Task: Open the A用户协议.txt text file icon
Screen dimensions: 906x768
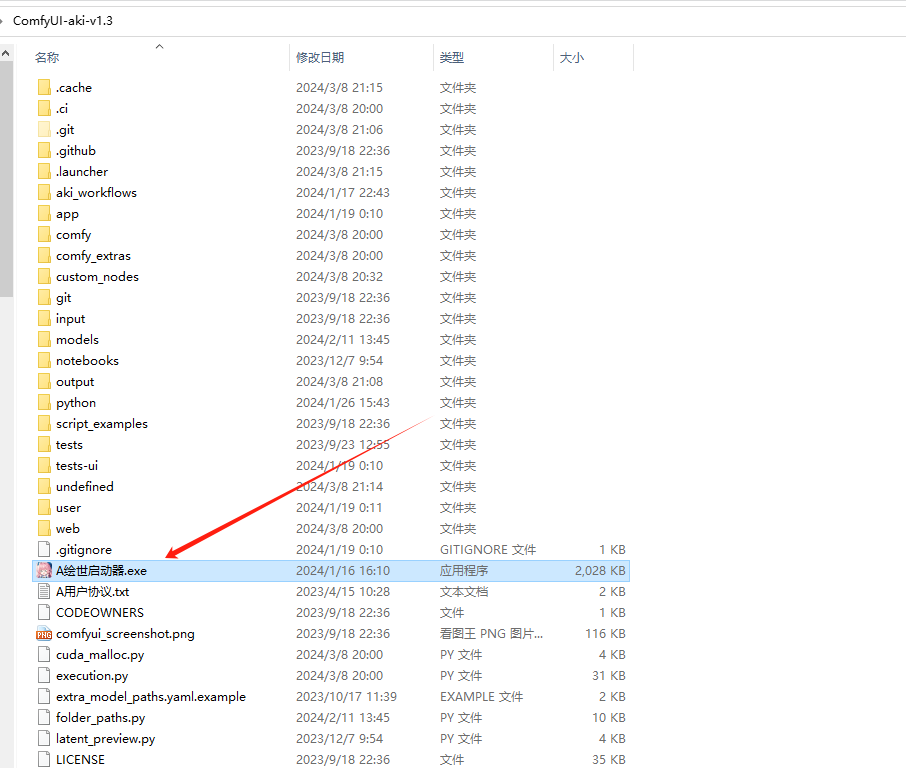Action: 44,591
